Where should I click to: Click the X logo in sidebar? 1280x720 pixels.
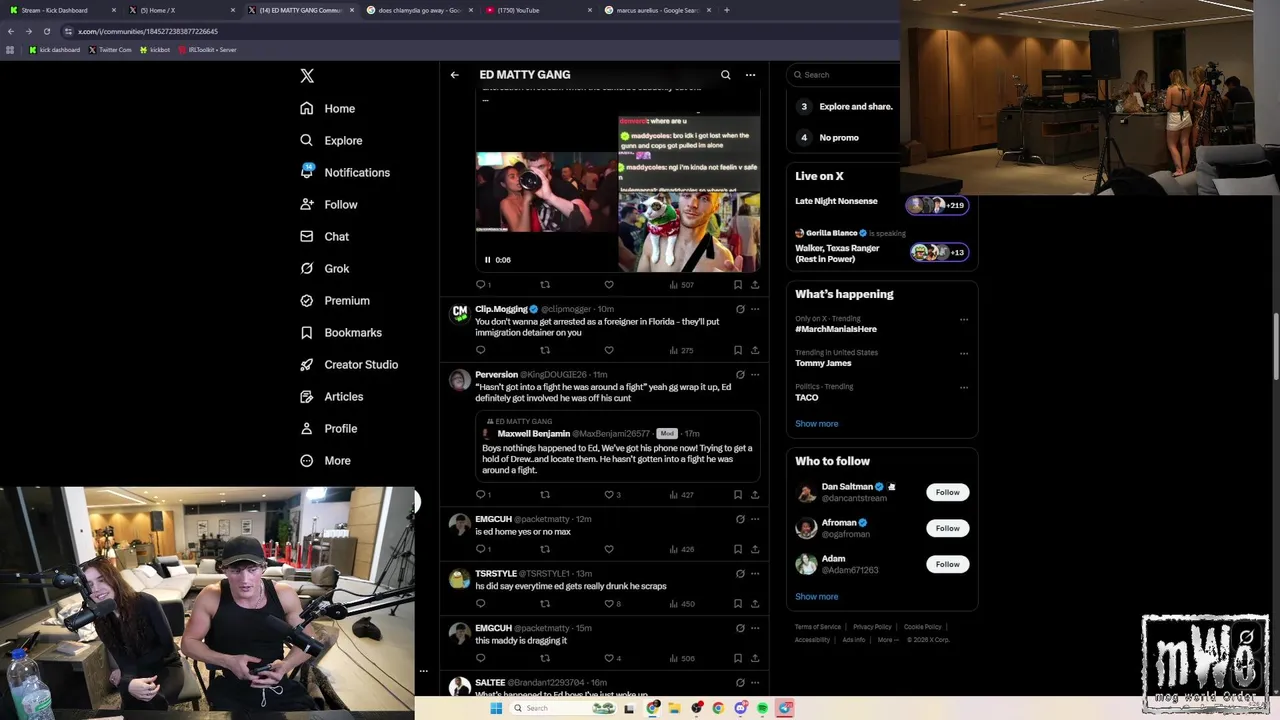307,76
